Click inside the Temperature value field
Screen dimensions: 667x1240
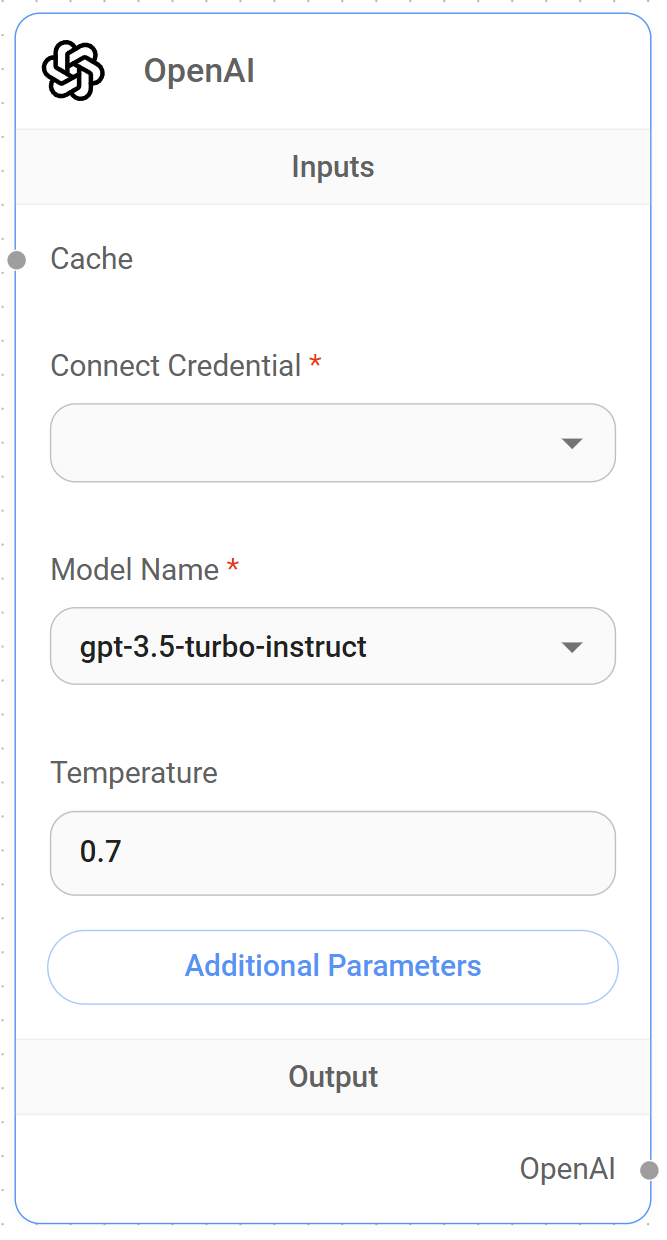[333, 853]
